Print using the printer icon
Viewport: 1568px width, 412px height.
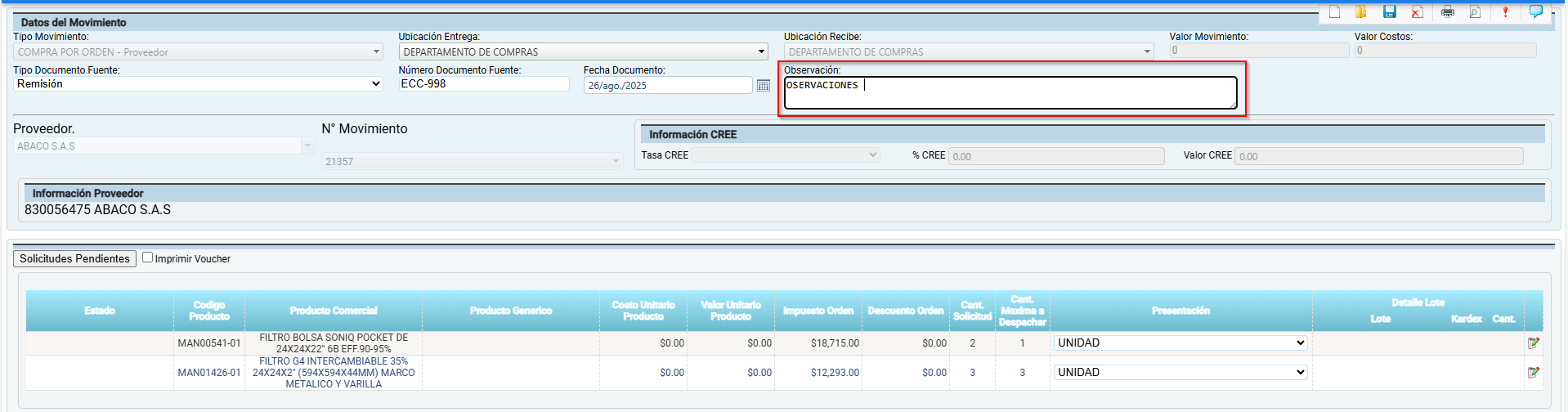1448,11
